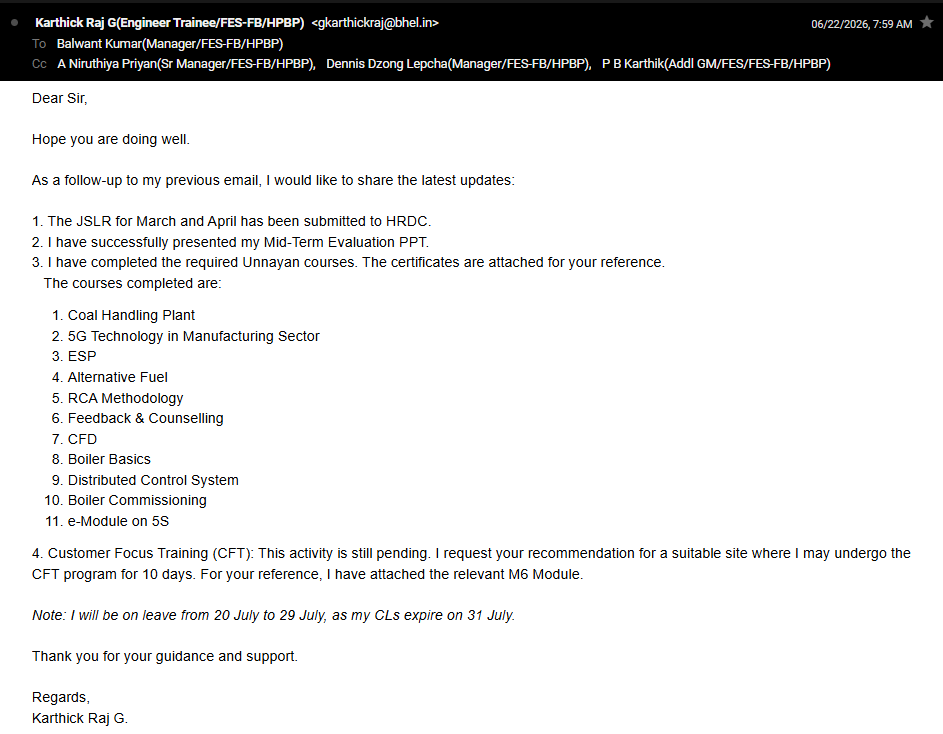Image resolution: width=943 pixels, height=734 pixels.
Task: Open sender Karthick Raj G contact name
Action: point(170,23)
